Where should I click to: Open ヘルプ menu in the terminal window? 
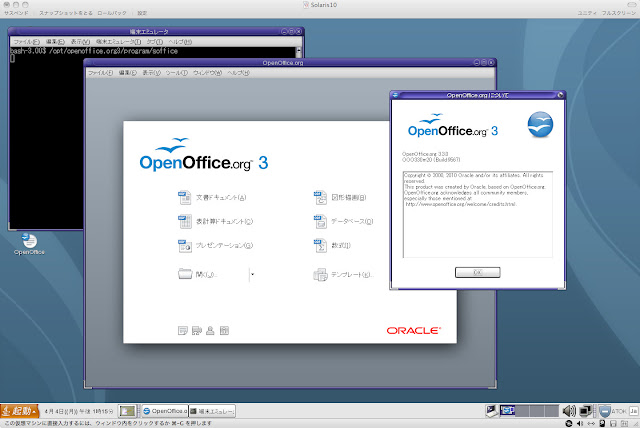(x=180, y=42)
